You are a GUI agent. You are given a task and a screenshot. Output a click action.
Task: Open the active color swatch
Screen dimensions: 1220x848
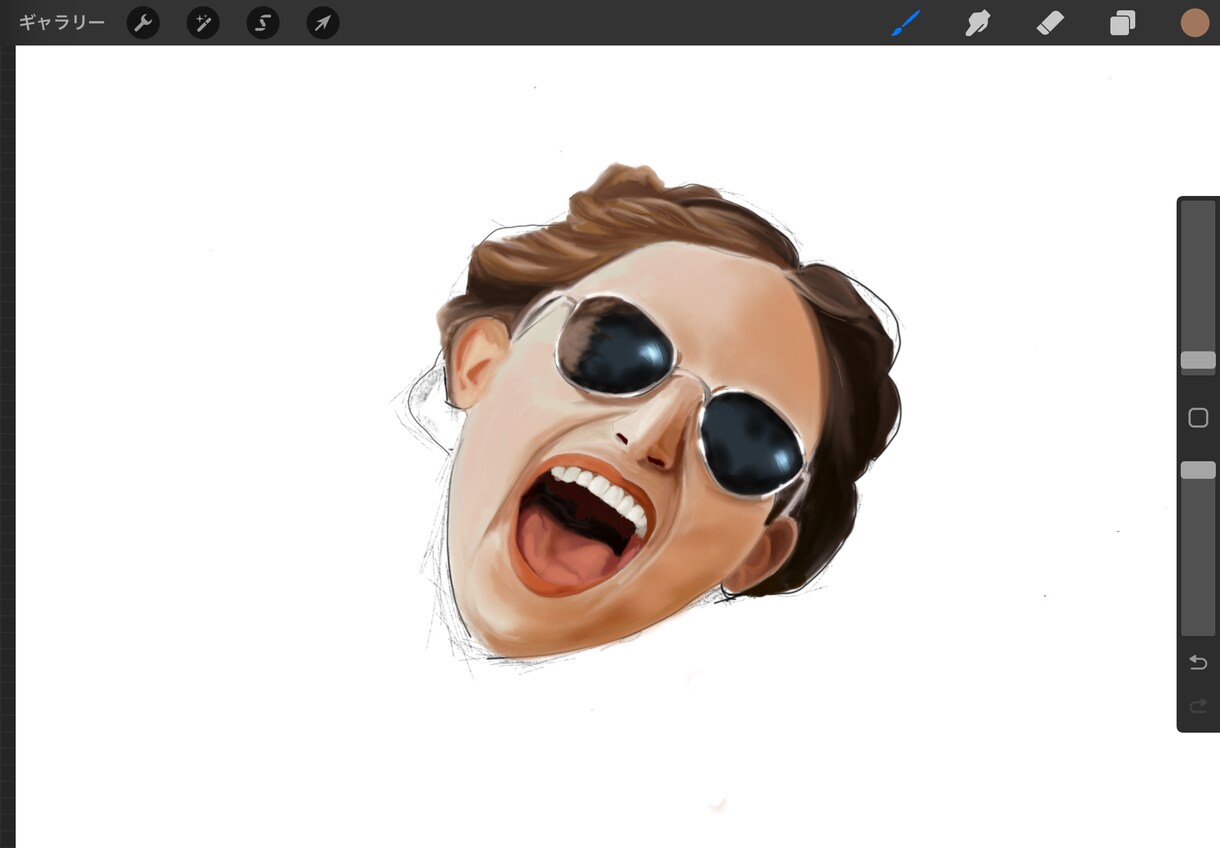coord(1195,23)
